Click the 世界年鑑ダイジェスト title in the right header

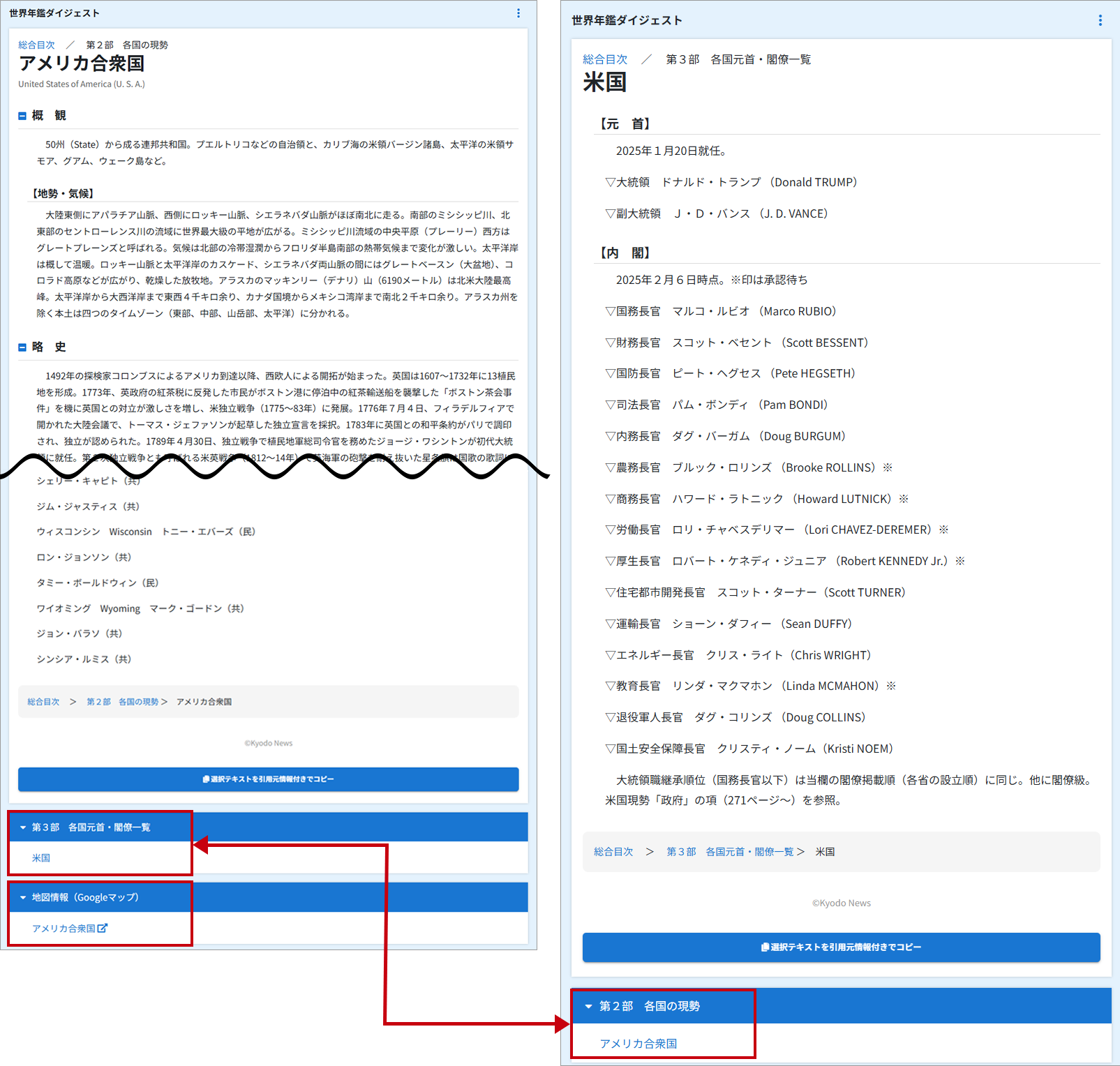point(627,20)
